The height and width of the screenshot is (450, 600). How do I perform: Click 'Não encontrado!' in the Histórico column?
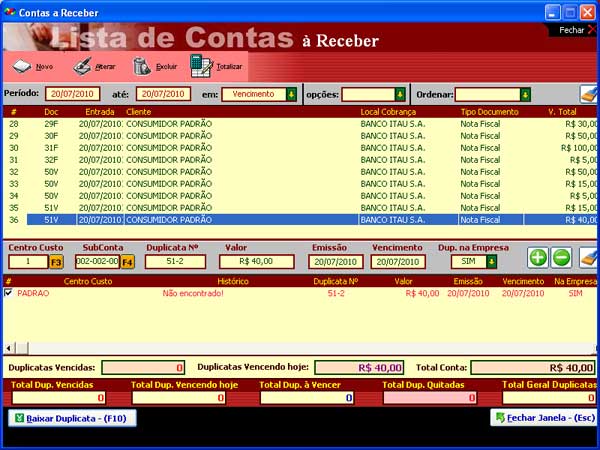[193, 293]
